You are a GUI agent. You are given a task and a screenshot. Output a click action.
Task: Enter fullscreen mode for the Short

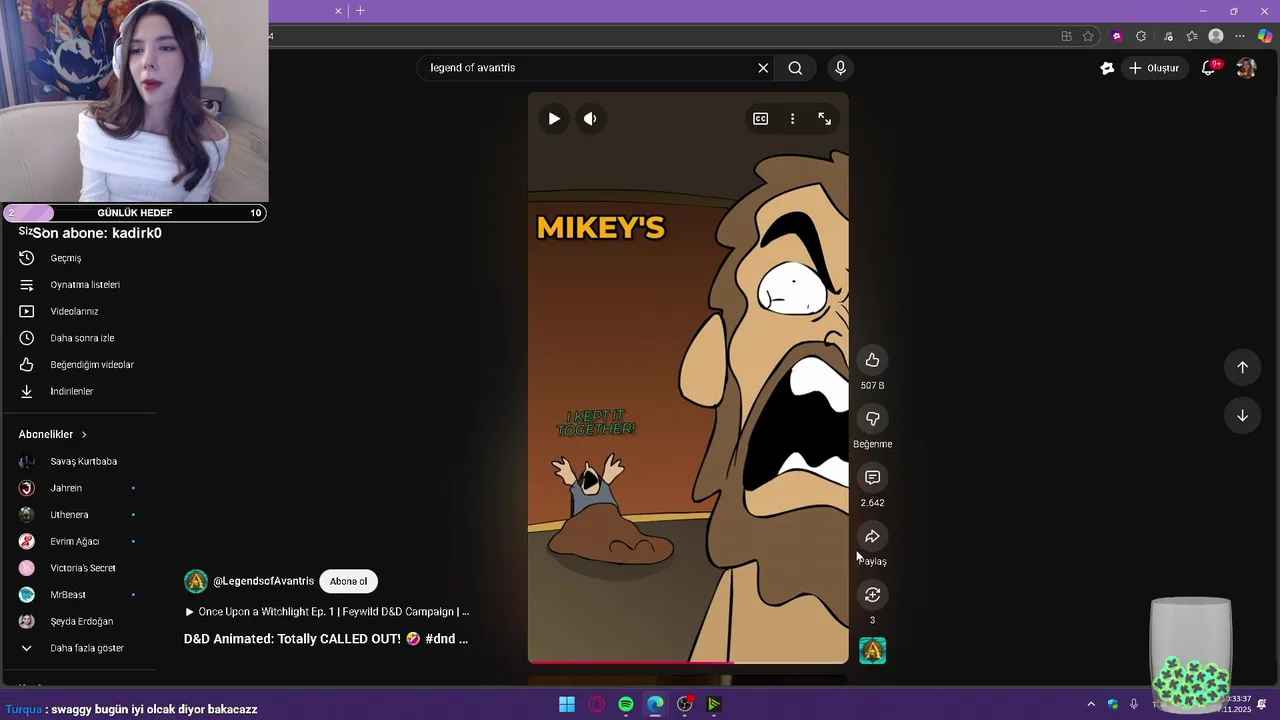(x=824, y=118)
